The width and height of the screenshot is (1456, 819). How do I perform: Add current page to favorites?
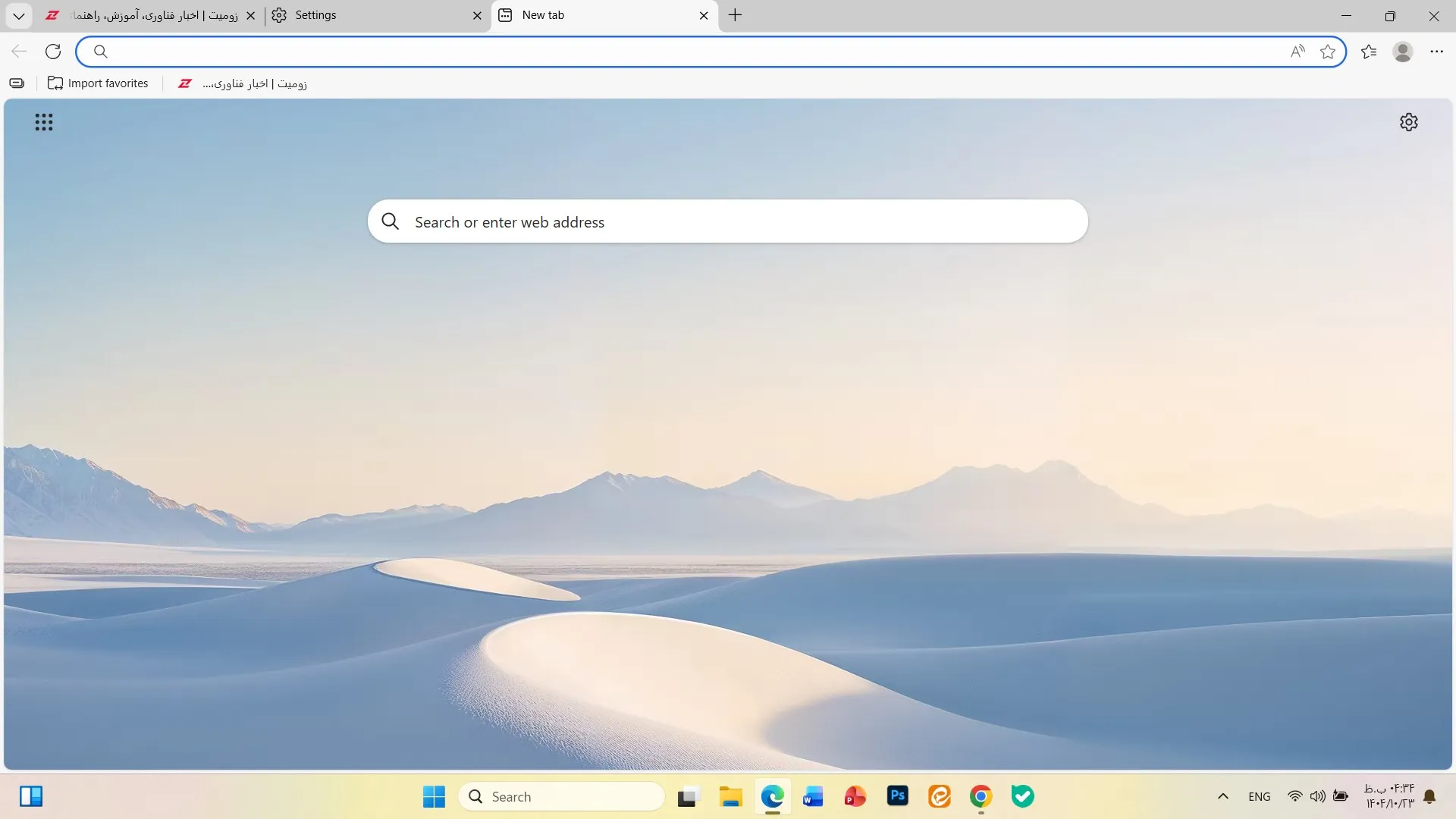pos(1329,51)
